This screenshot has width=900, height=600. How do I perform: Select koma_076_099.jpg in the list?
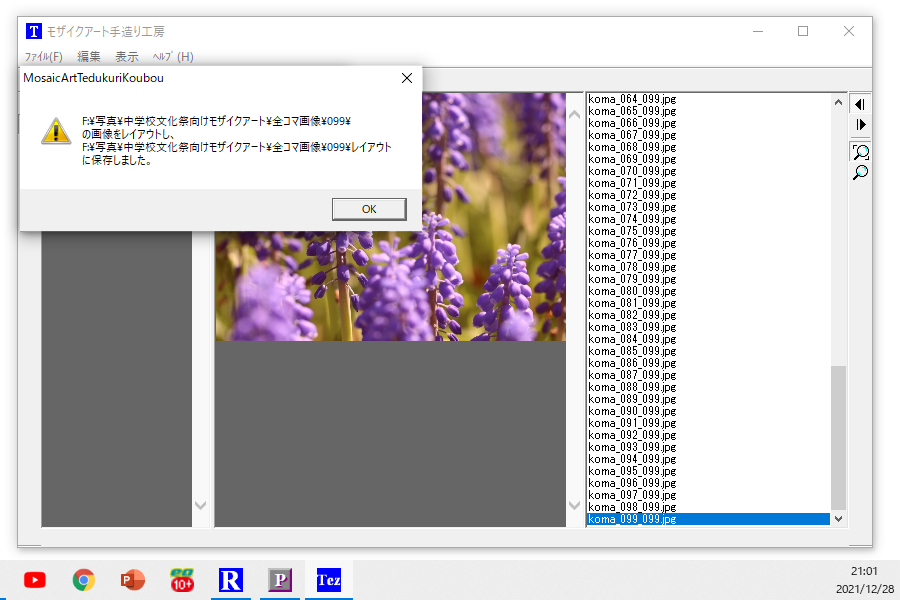tap(708, 243)
